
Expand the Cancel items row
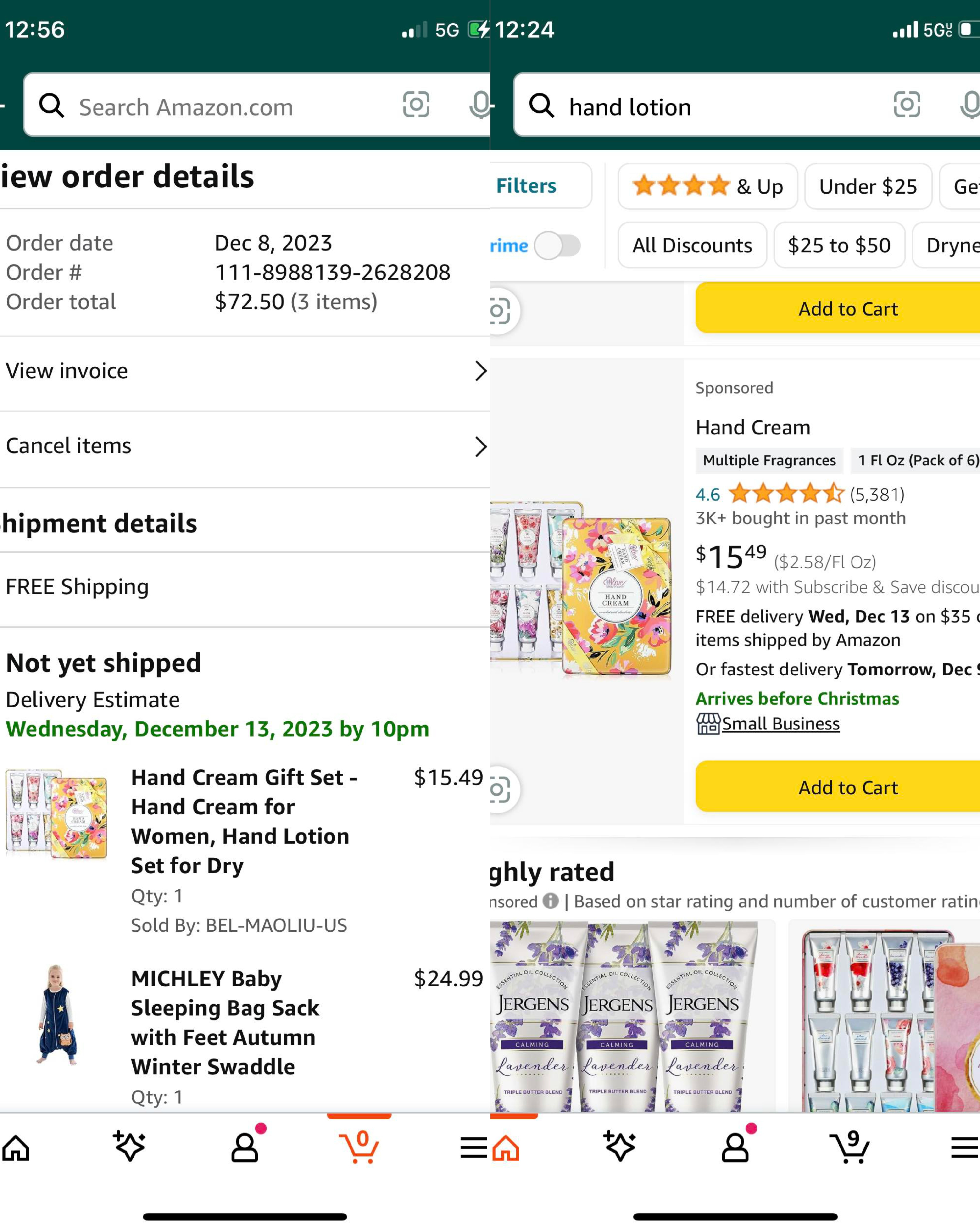(244, 446)
